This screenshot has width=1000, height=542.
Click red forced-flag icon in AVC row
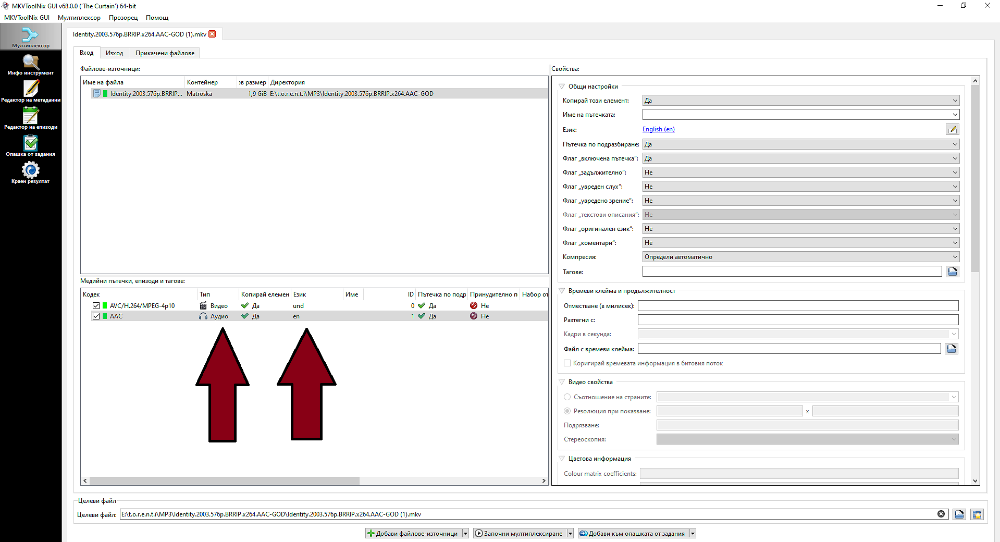pyautogui.click(x=473, y=305)
